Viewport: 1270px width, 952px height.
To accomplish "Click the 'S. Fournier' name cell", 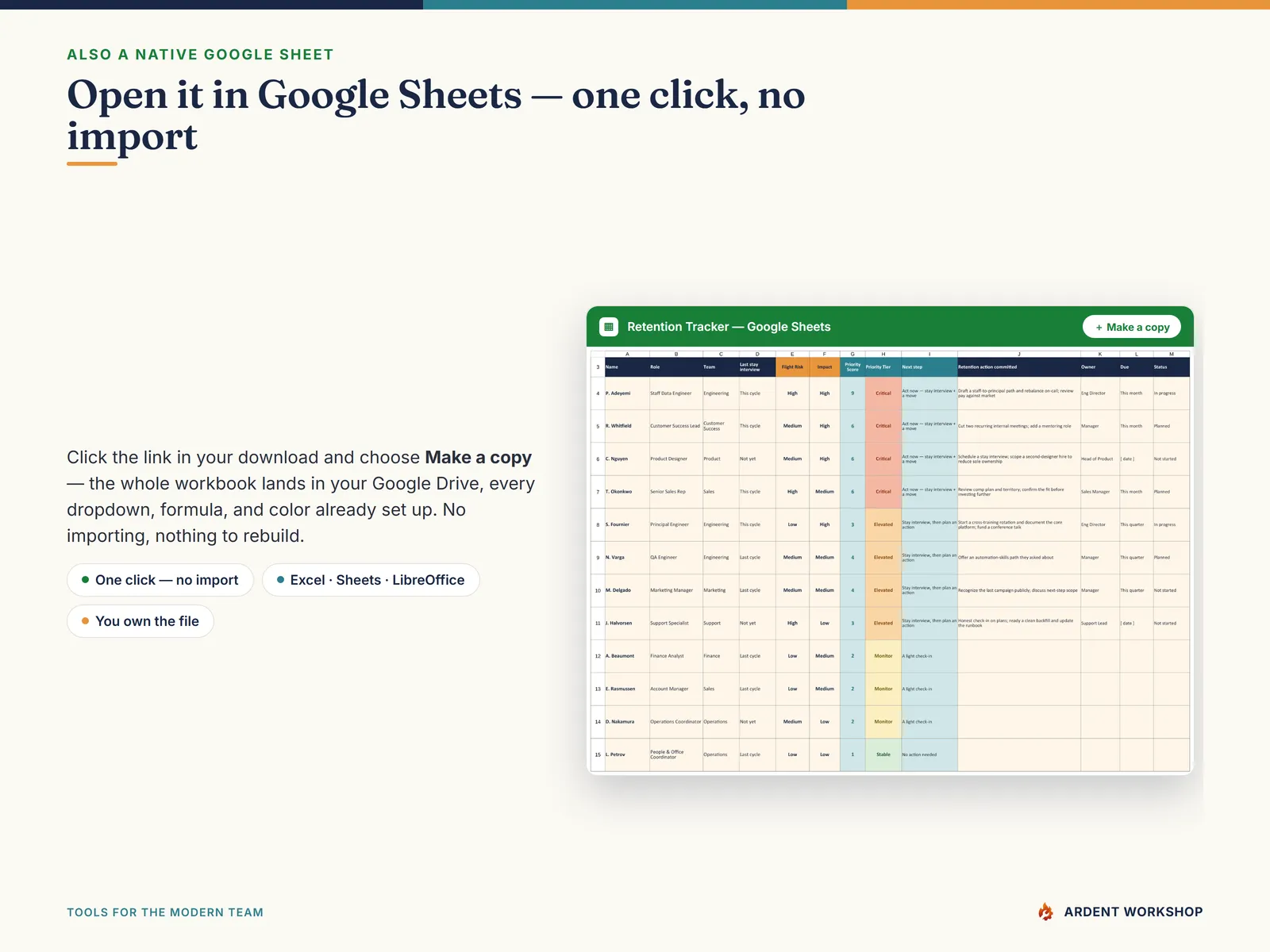I will [626, 524].
